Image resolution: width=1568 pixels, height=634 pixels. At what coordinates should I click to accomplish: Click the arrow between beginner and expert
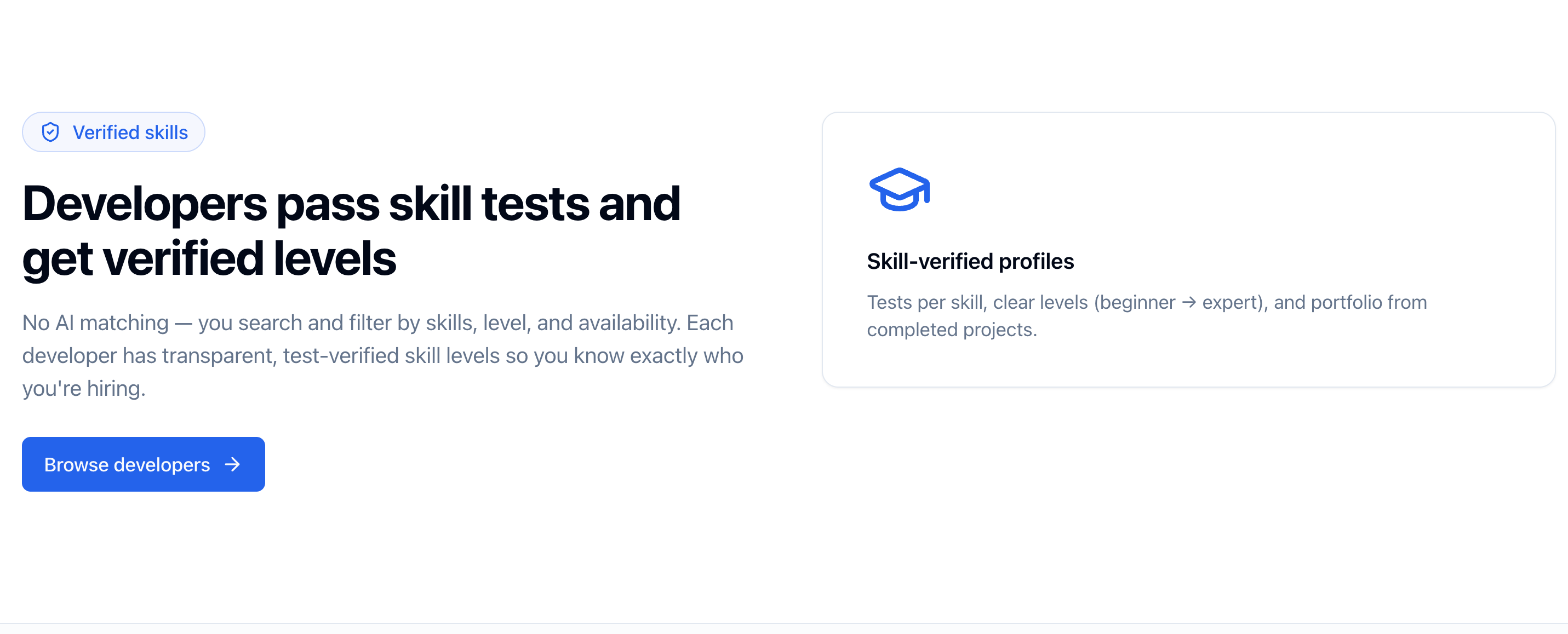coord(1188,302)
